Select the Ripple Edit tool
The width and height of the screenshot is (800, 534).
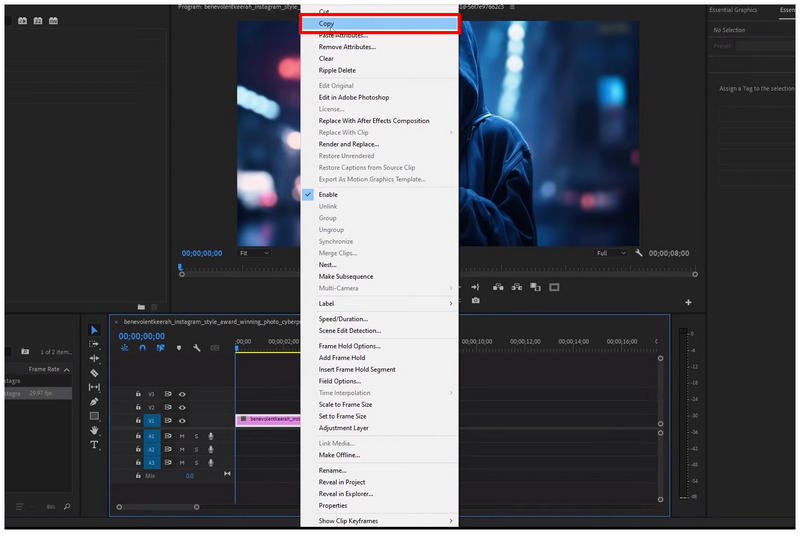pos(94,359)
